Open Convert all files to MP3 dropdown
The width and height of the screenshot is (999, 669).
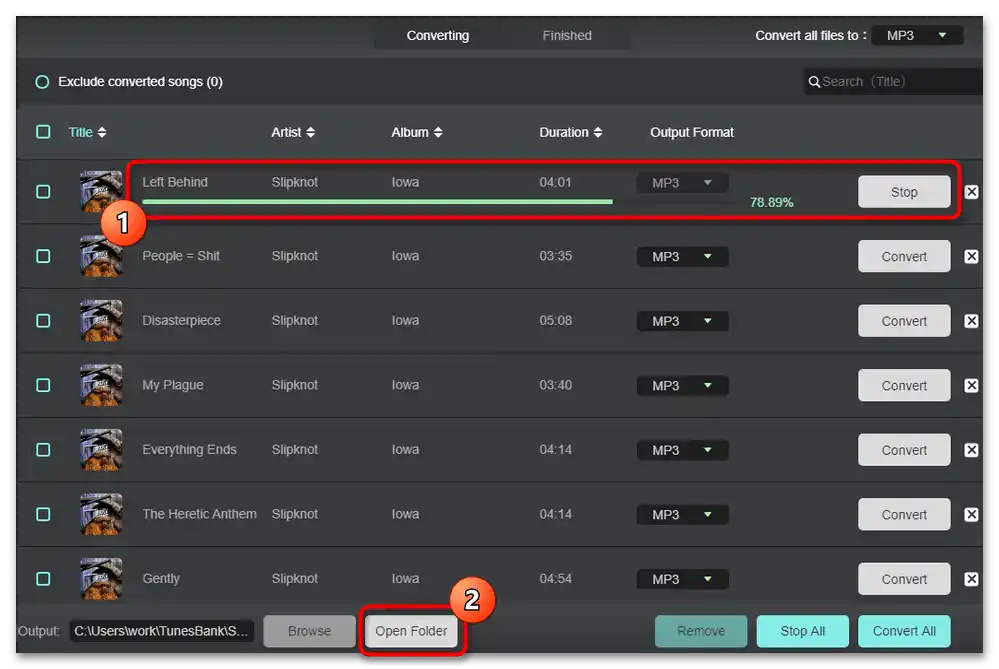click(x=917, y=36)
